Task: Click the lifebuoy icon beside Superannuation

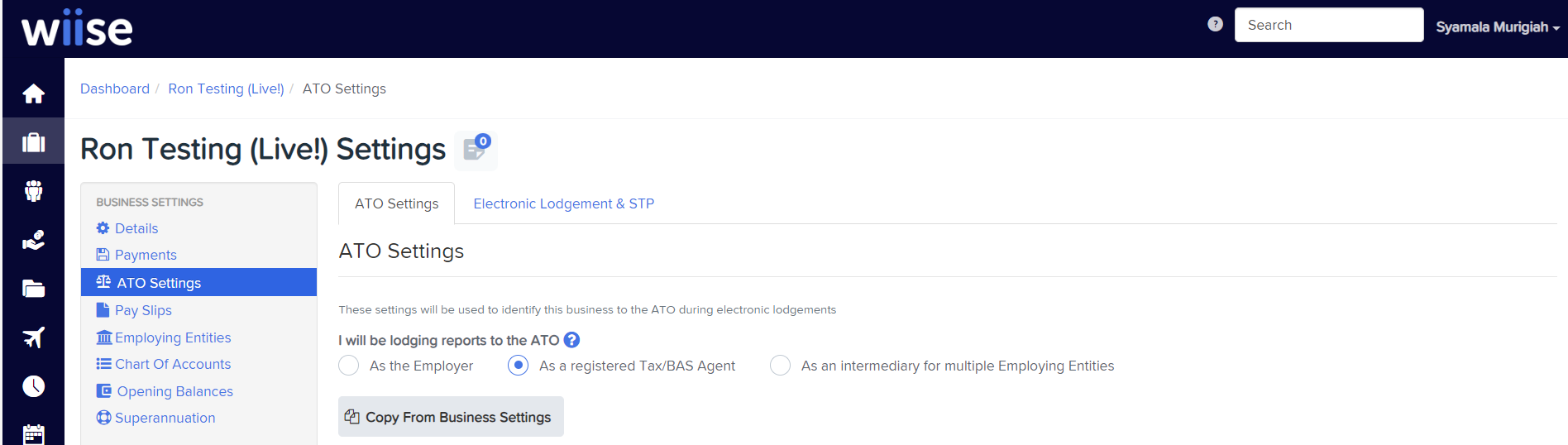Action: (103, 417)
